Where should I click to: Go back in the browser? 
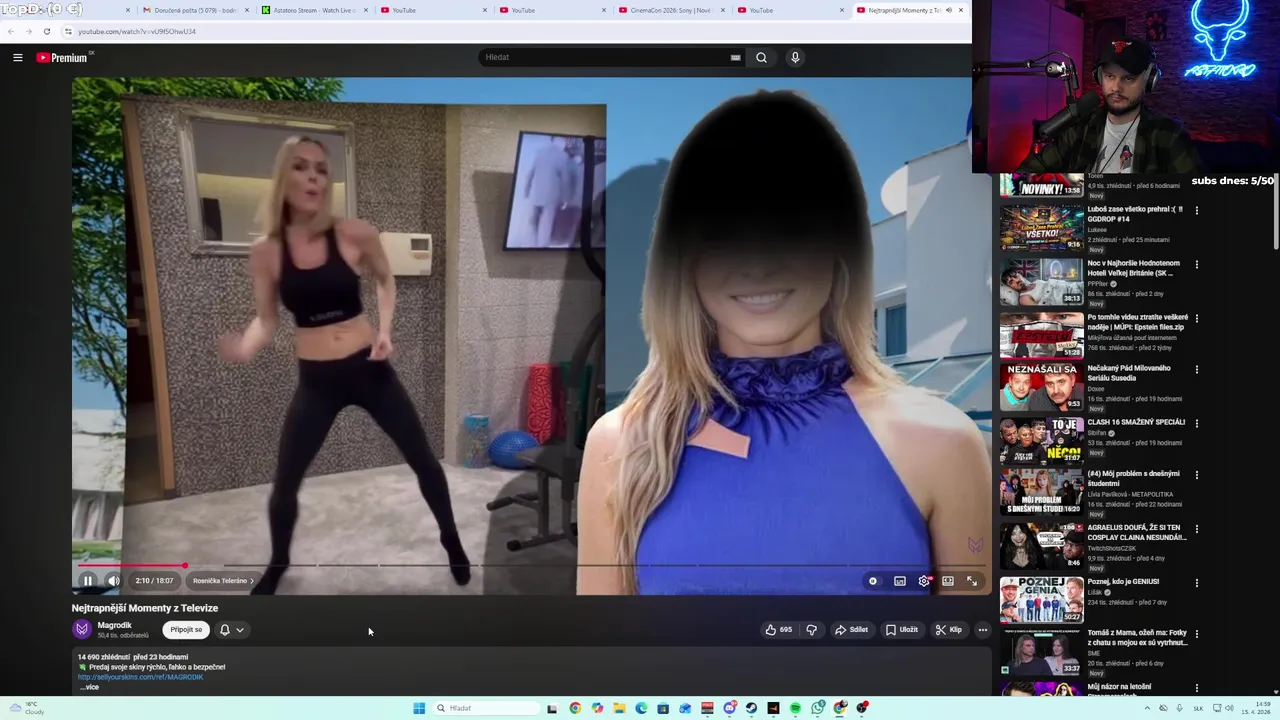11,31
